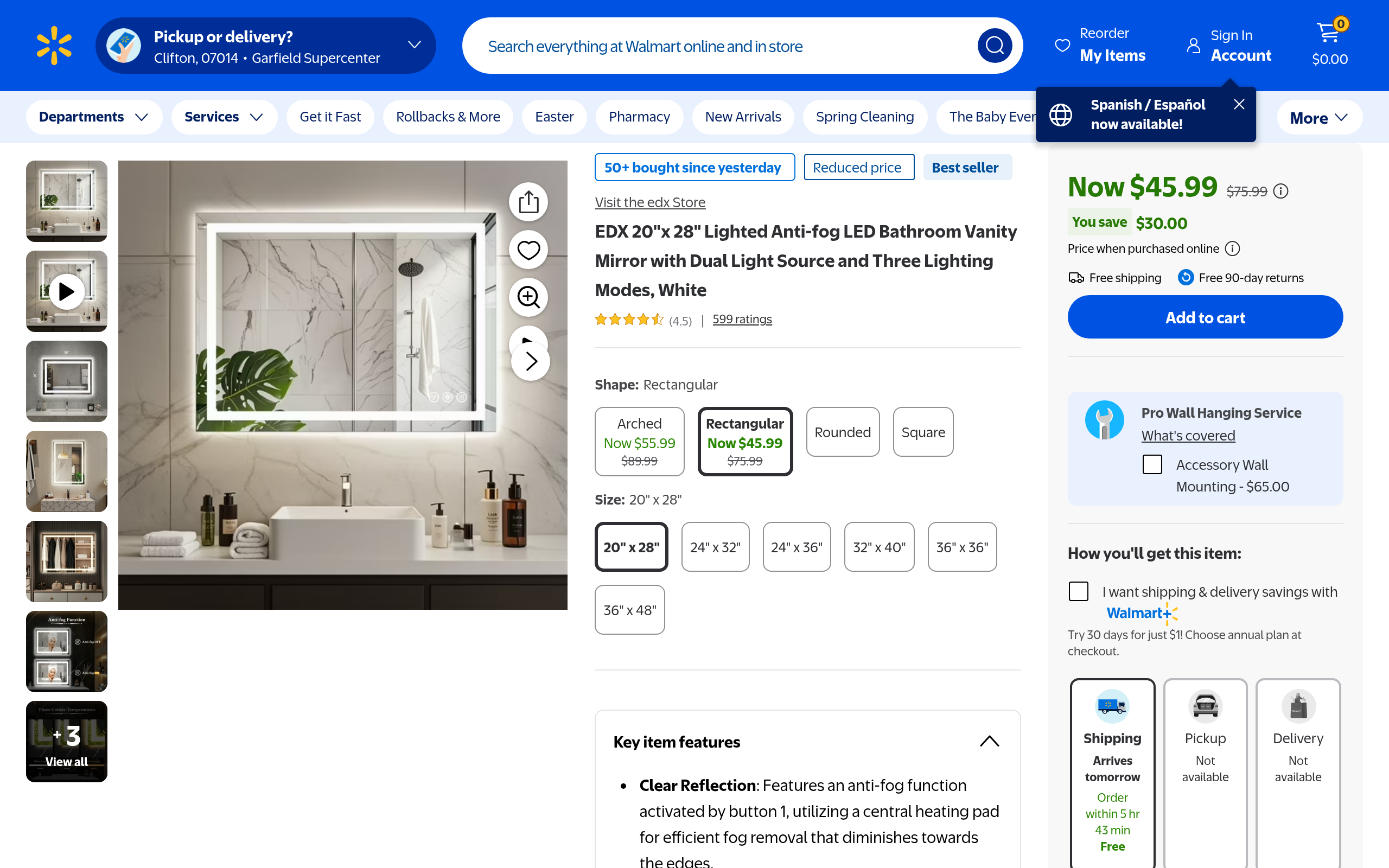Open the More navigation dropdown

pos(1319,118)
